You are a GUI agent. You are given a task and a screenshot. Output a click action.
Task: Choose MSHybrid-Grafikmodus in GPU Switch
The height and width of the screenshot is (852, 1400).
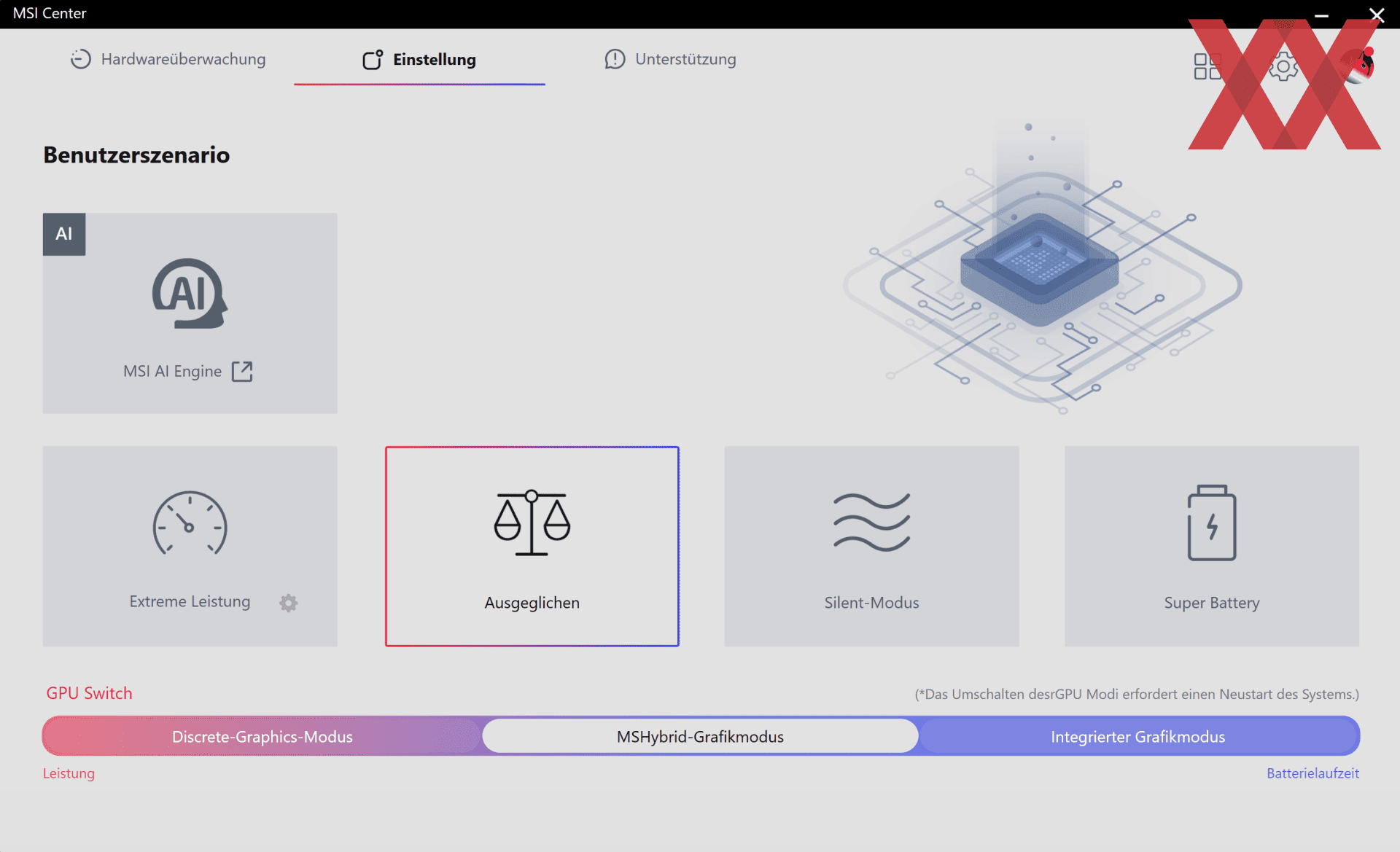(x=700, y=736)
